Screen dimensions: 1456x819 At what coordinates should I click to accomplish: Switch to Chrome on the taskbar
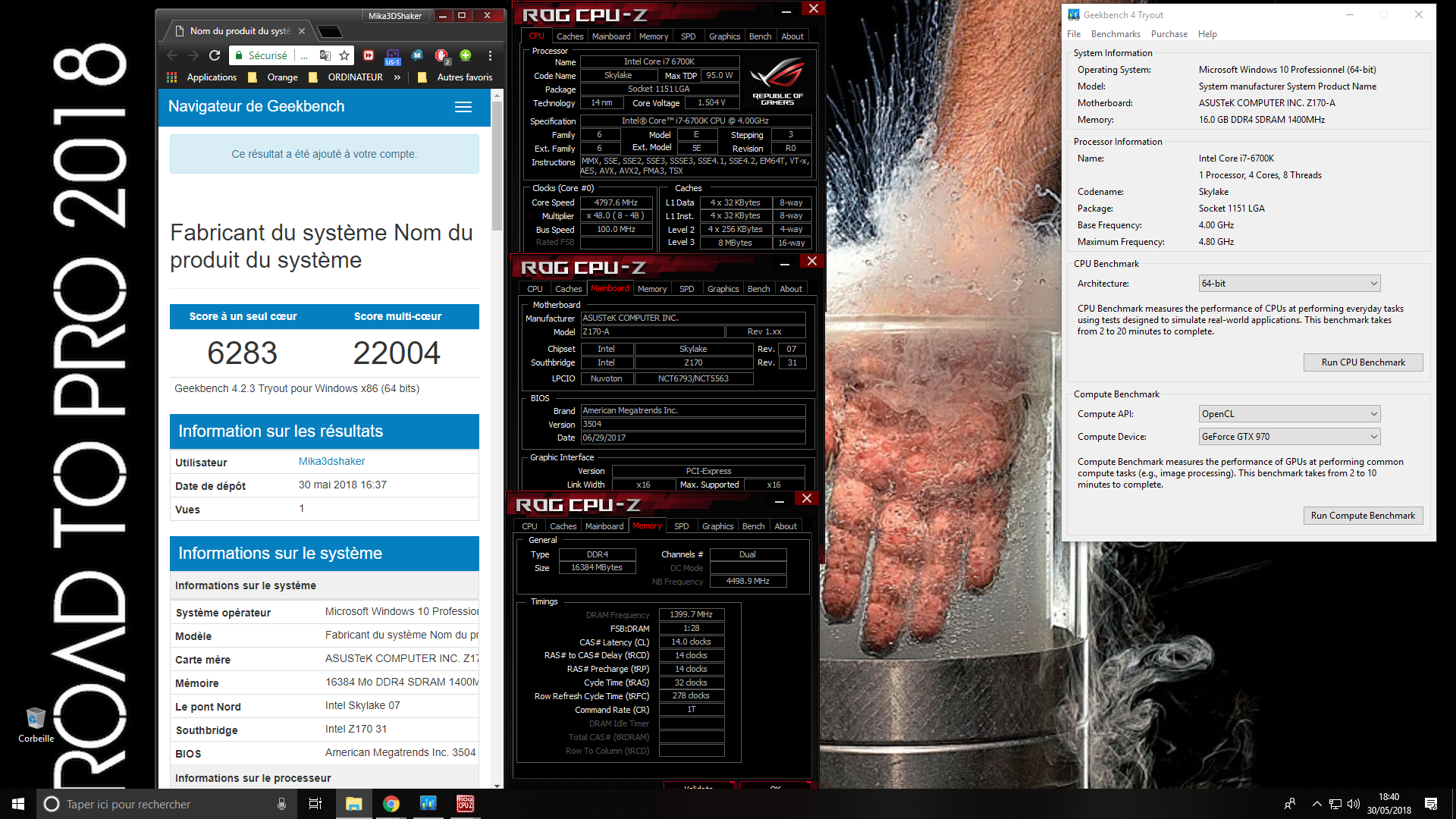(391, 804)
